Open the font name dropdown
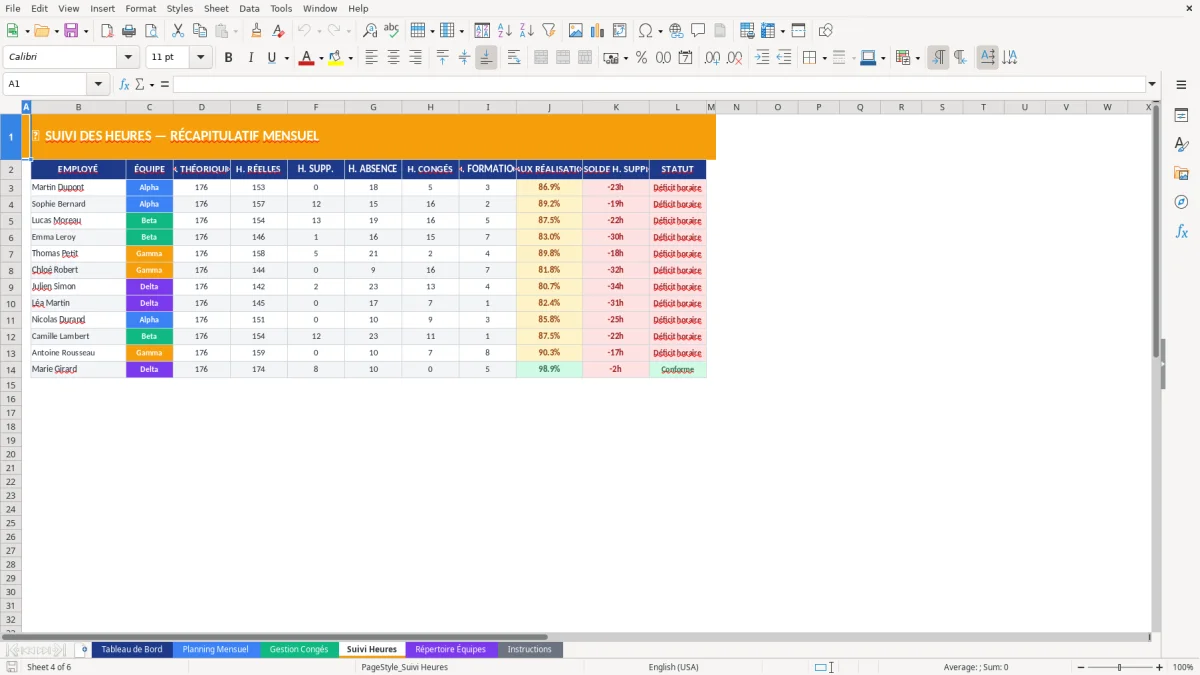 (127, 57)
